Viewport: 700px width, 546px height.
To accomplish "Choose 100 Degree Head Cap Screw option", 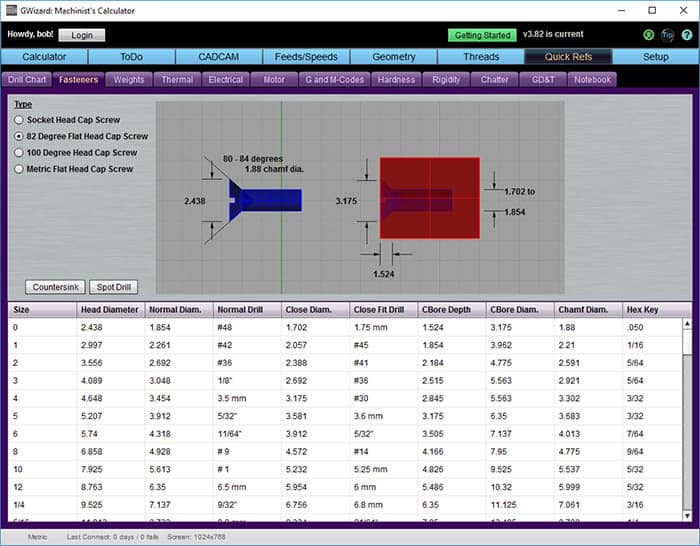I will point(19,153).
